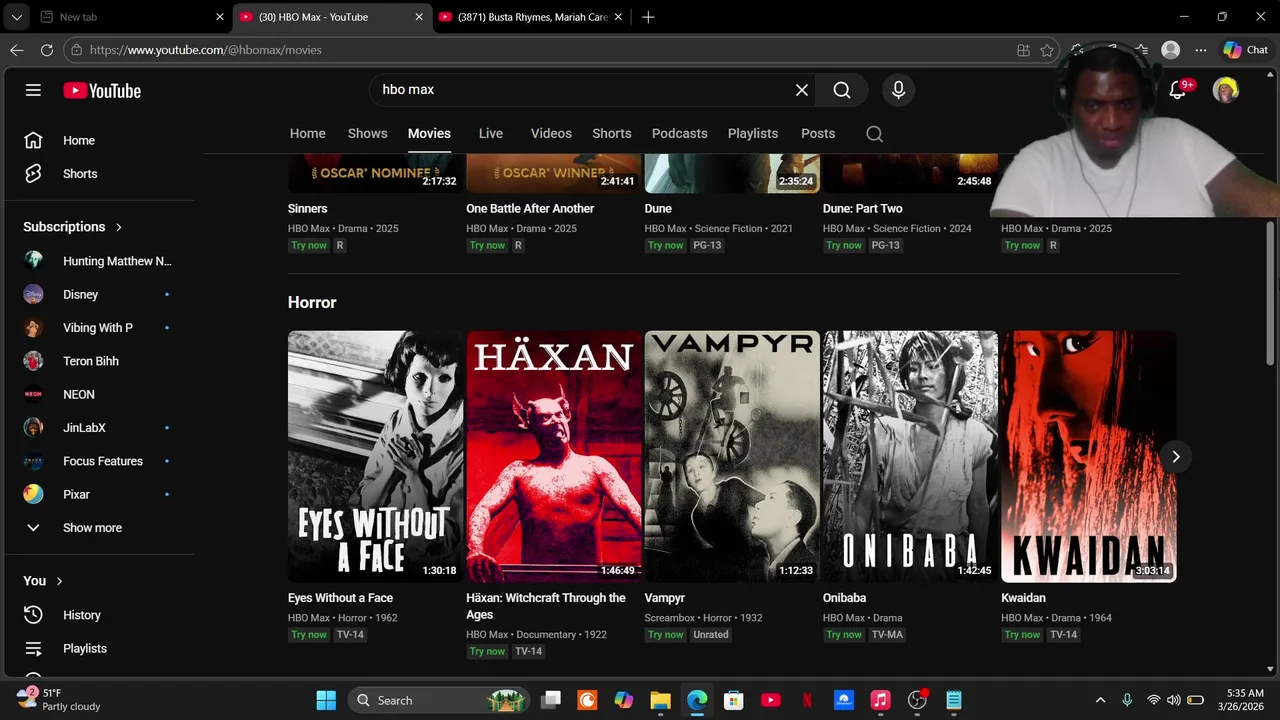Click Try now under Kwaidan
The image size is (1280, 720).
[1022, 635]
